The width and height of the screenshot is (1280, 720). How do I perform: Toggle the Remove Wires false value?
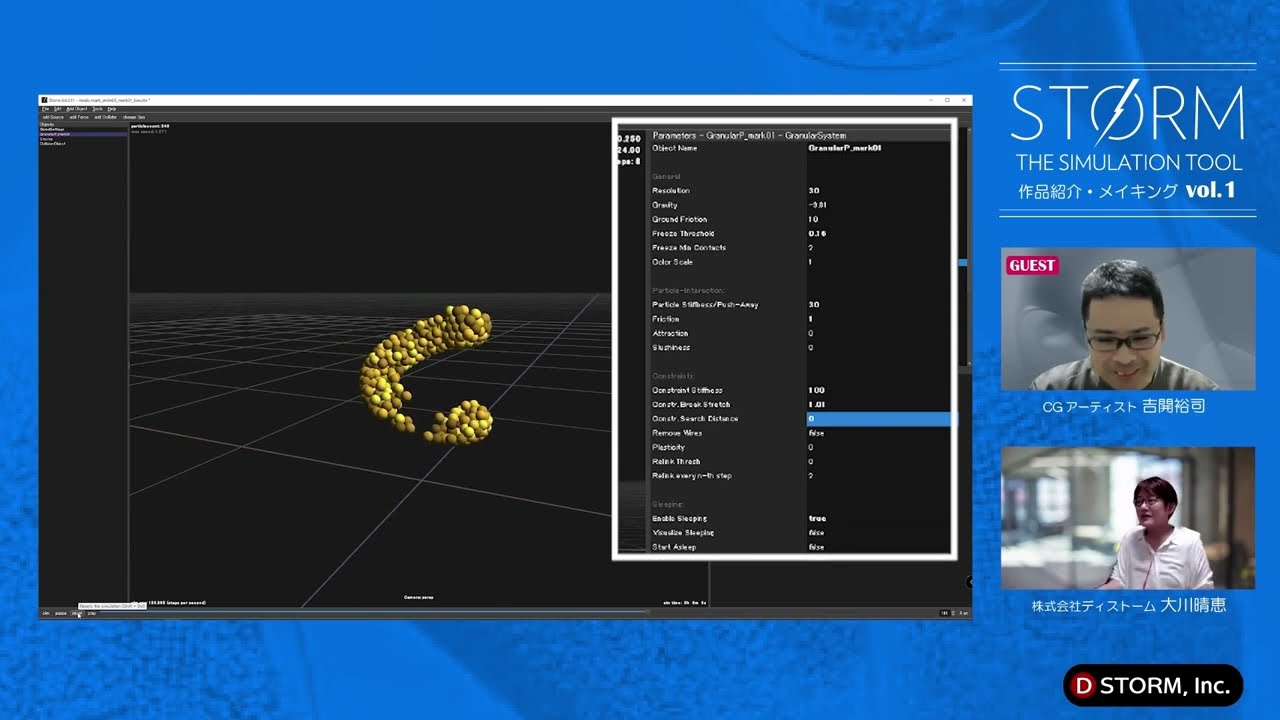tap(880, 433)
